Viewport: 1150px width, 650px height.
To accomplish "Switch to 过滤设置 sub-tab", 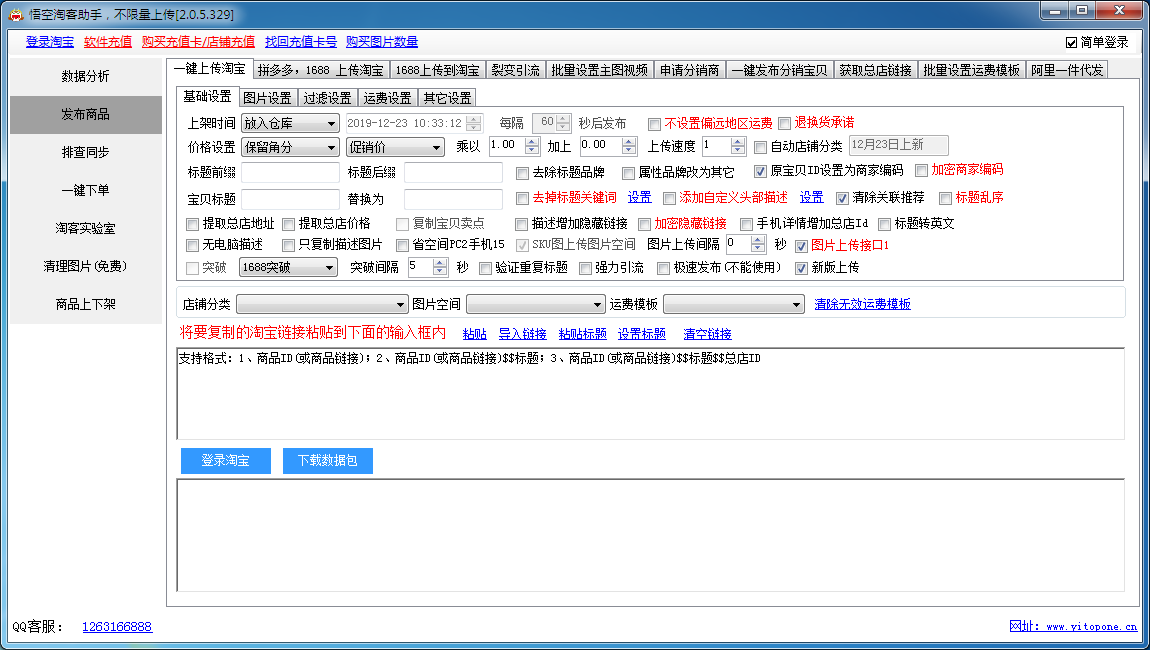I will (327, 98).
